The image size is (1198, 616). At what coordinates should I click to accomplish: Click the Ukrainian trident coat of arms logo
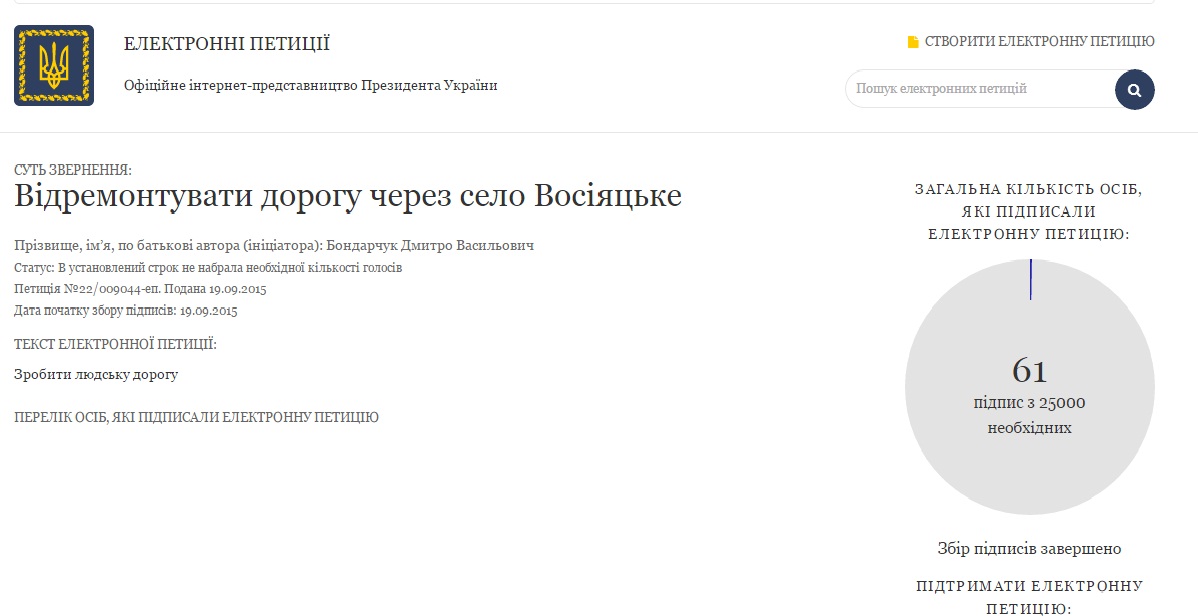click(x=54, y=66)
